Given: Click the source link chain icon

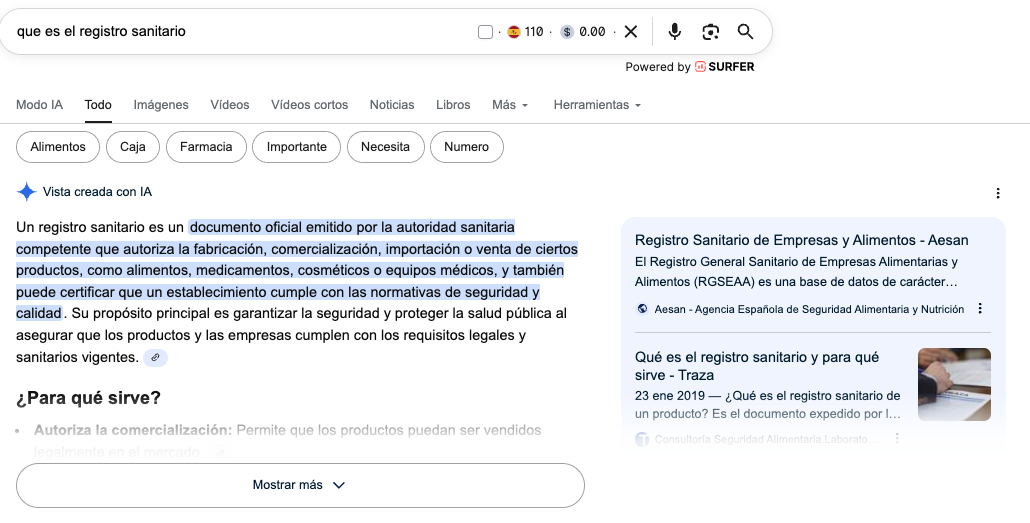Looking at the screenshot, I should (x=155, y=358).
